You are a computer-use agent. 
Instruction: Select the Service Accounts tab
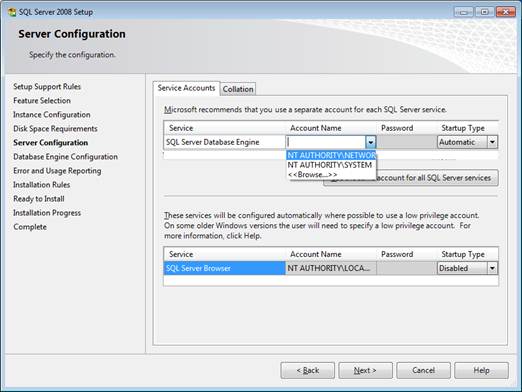[x=186, y=88]
